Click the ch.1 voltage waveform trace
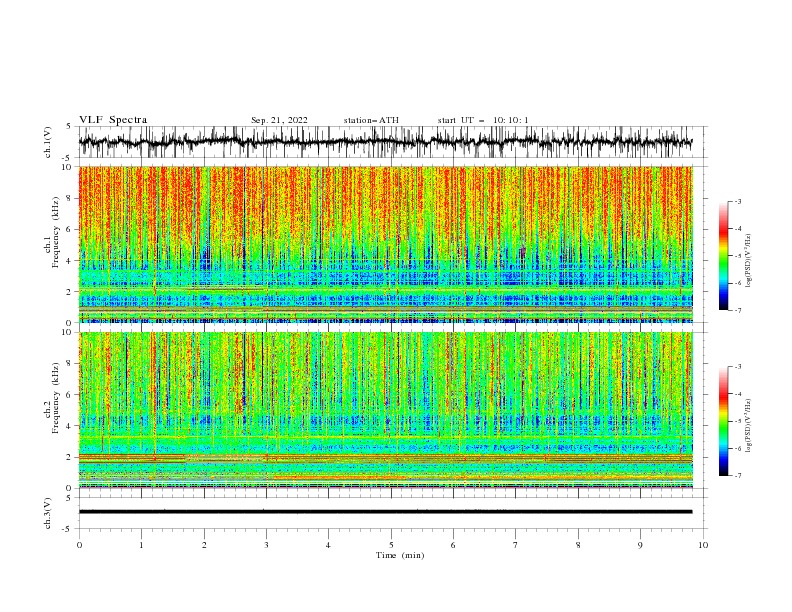This screenshot has height=612, width=792. (385, 142)
